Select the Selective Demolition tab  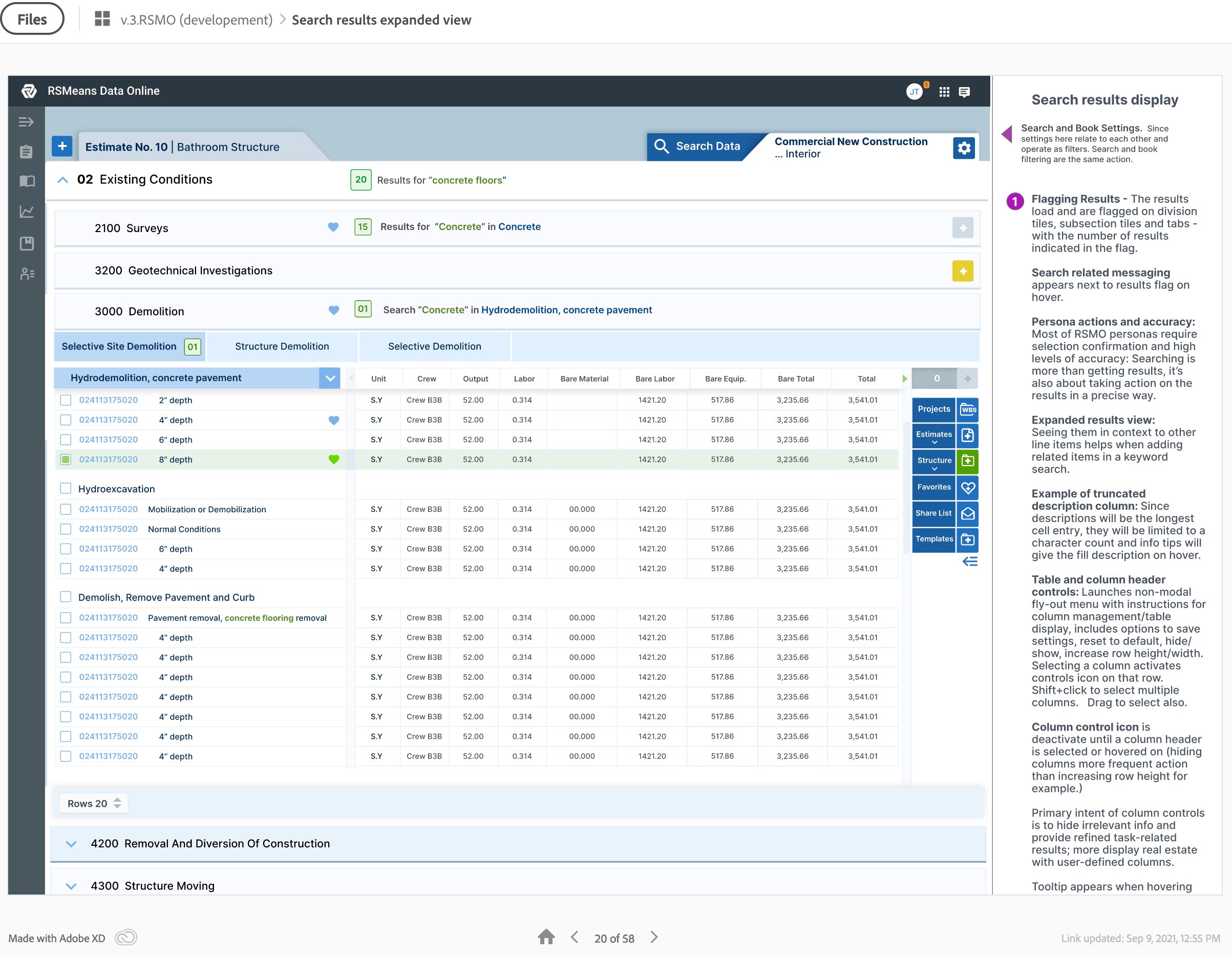point(434,346)
